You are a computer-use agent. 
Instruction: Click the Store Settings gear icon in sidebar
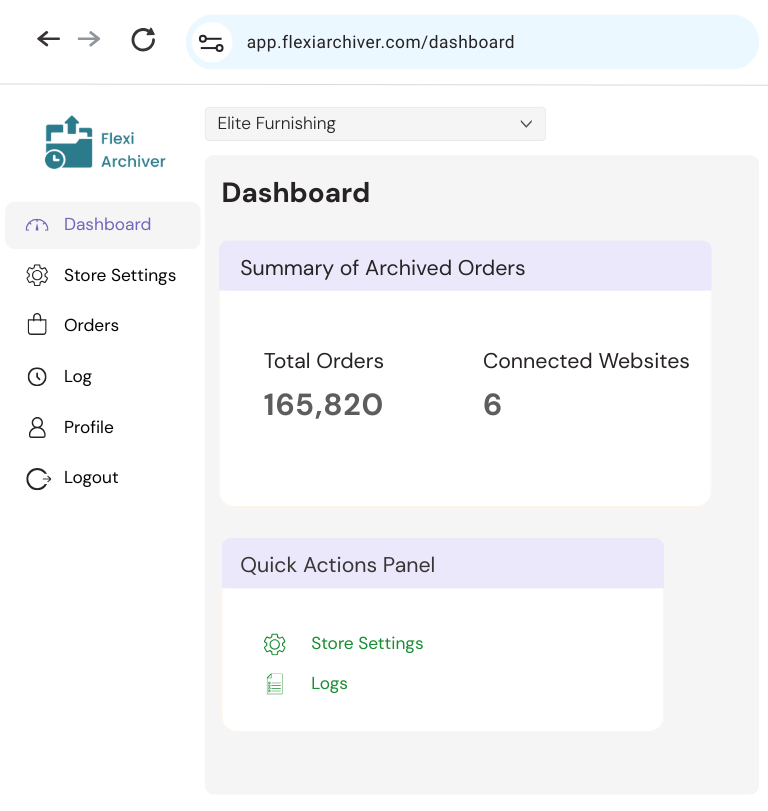37,275
